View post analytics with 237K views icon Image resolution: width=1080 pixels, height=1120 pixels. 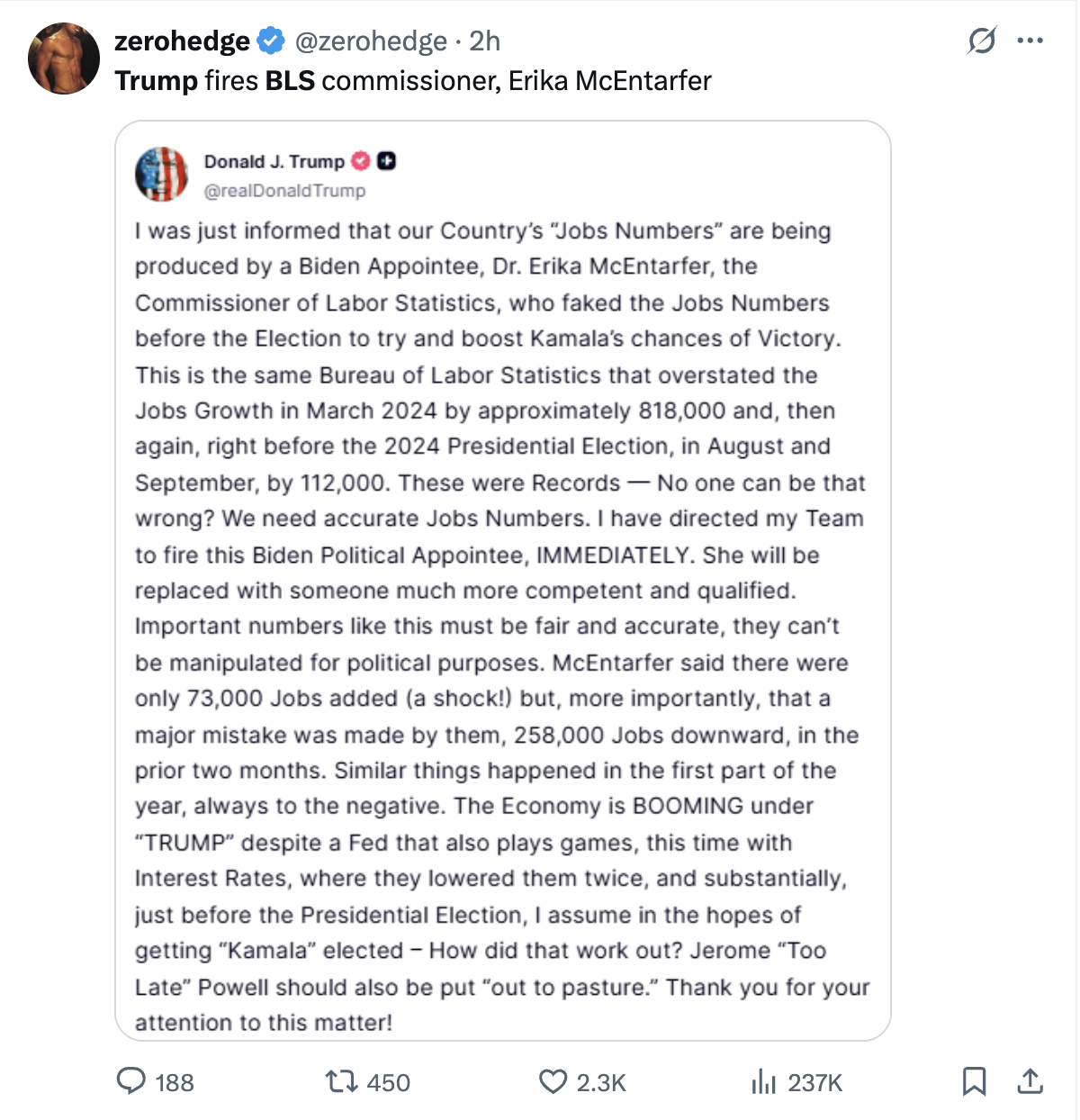click(763, 1080)
